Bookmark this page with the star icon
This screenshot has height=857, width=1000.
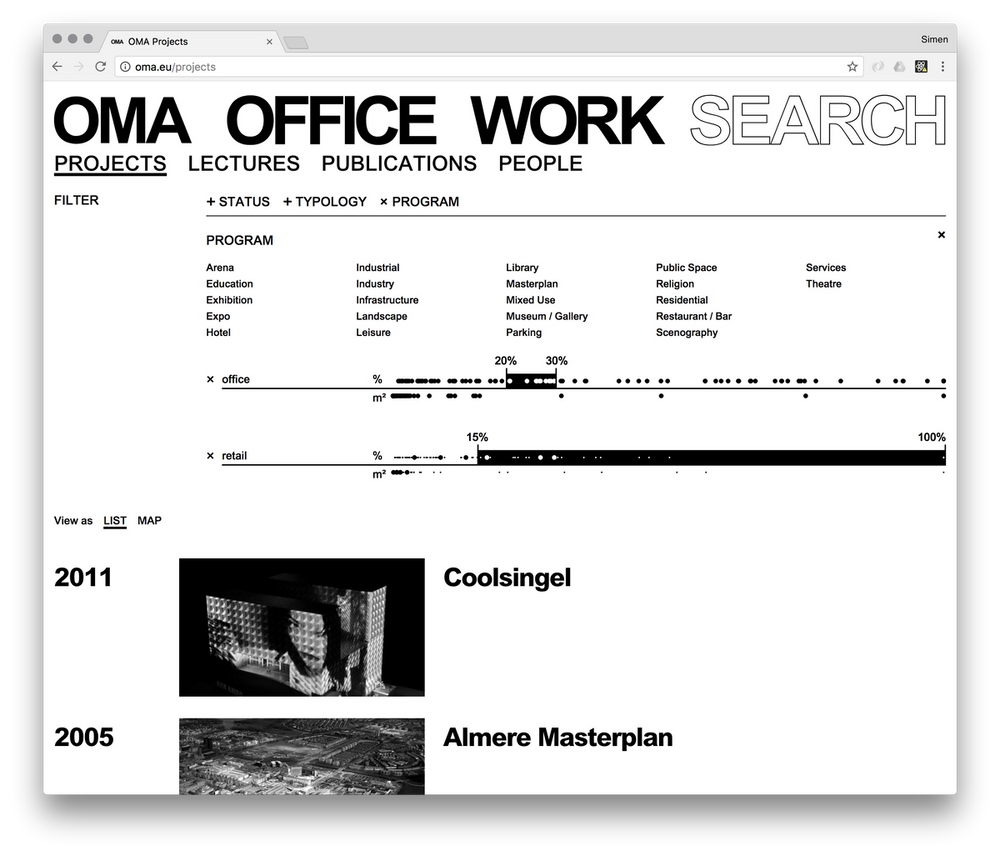coord(852,66)
